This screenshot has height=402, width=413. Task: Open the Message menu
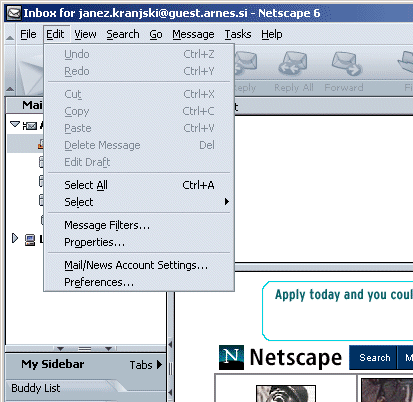click(193, 34)
